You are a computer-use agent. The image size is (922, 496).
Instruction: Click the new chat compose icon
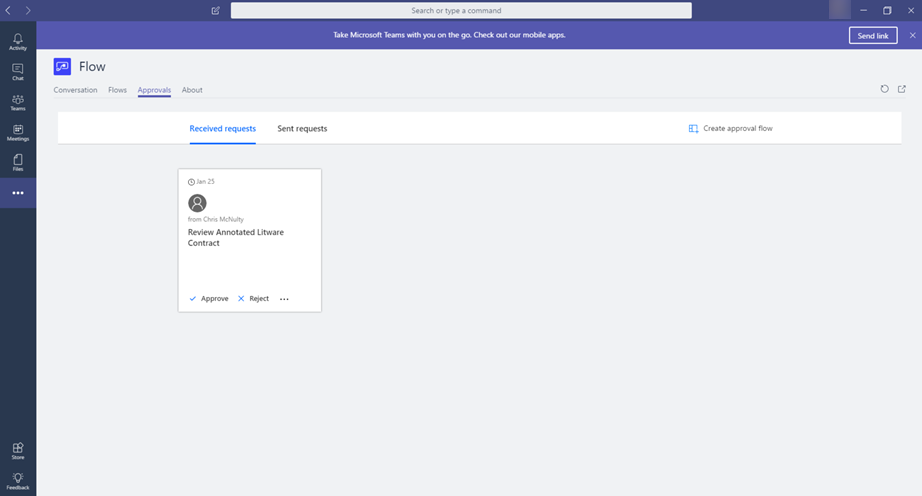pos(216,11)
